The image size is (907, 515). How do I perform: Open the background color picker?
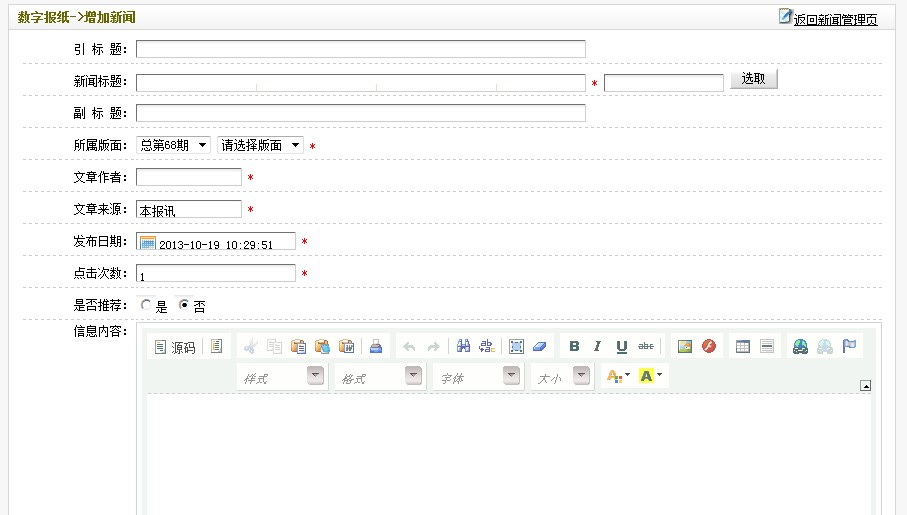650,376
